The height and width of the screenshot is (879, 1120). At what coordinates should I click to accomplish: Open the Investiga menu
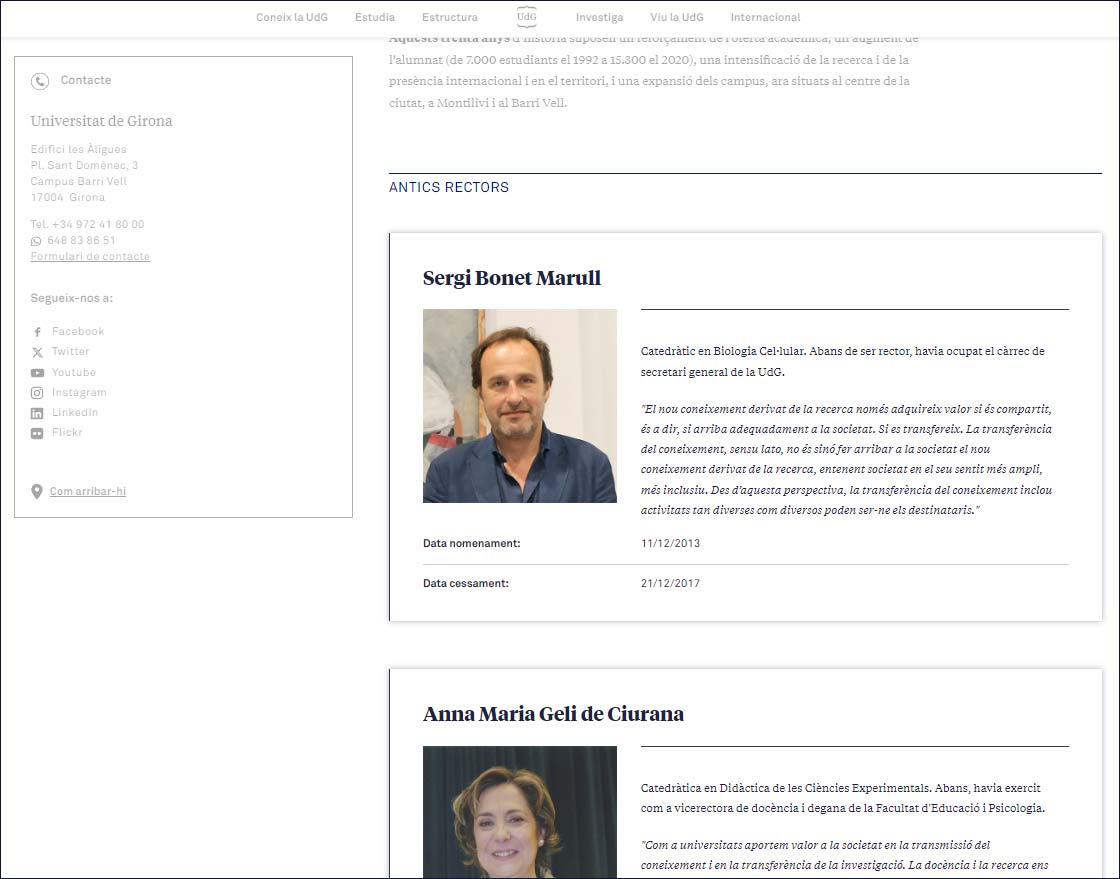(599, 17)
